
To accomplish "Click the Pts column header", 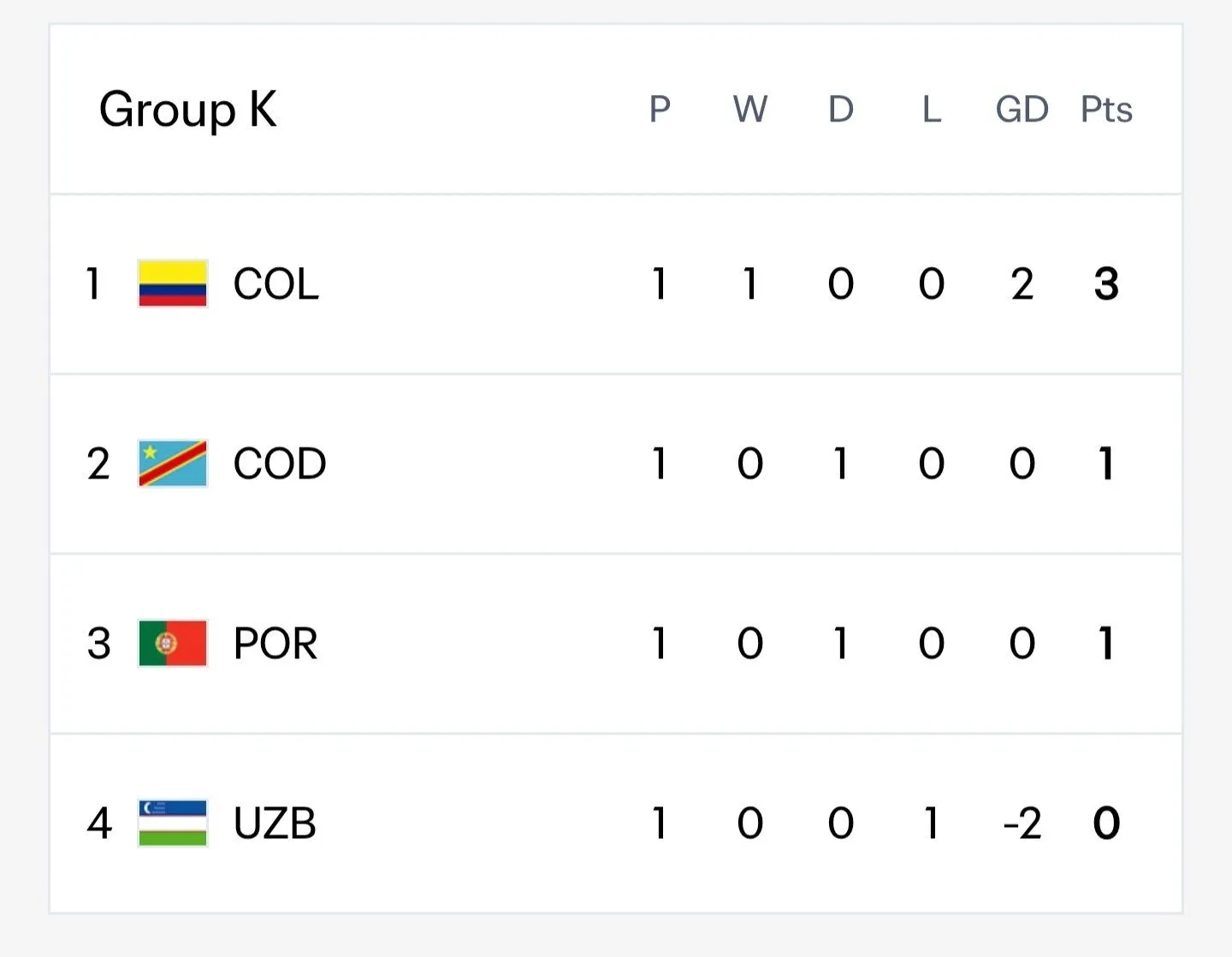I will tap(1106, 110).
